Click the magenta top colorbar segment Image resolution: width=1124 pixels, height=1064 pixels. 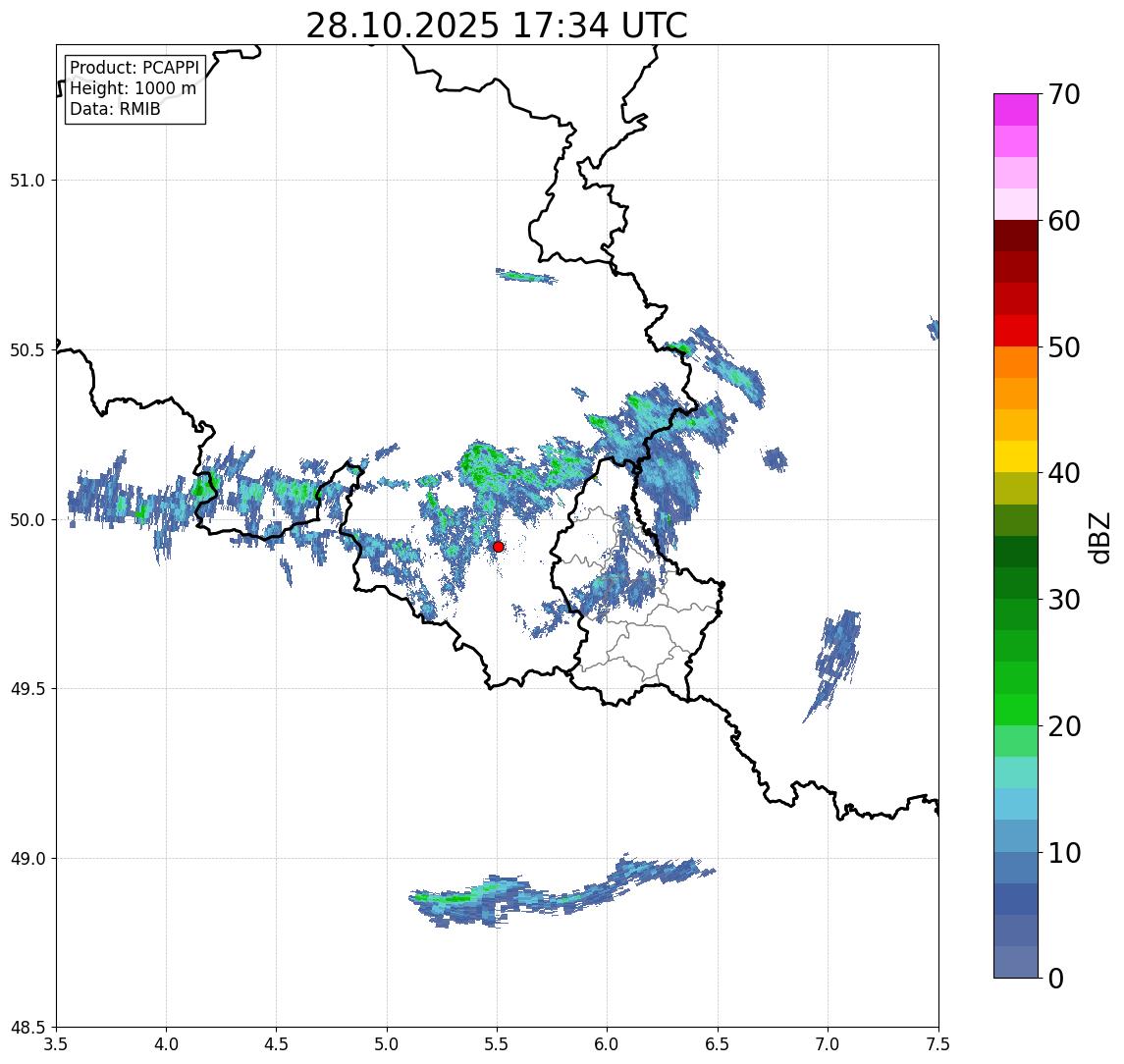click(x=1016, y=110)
